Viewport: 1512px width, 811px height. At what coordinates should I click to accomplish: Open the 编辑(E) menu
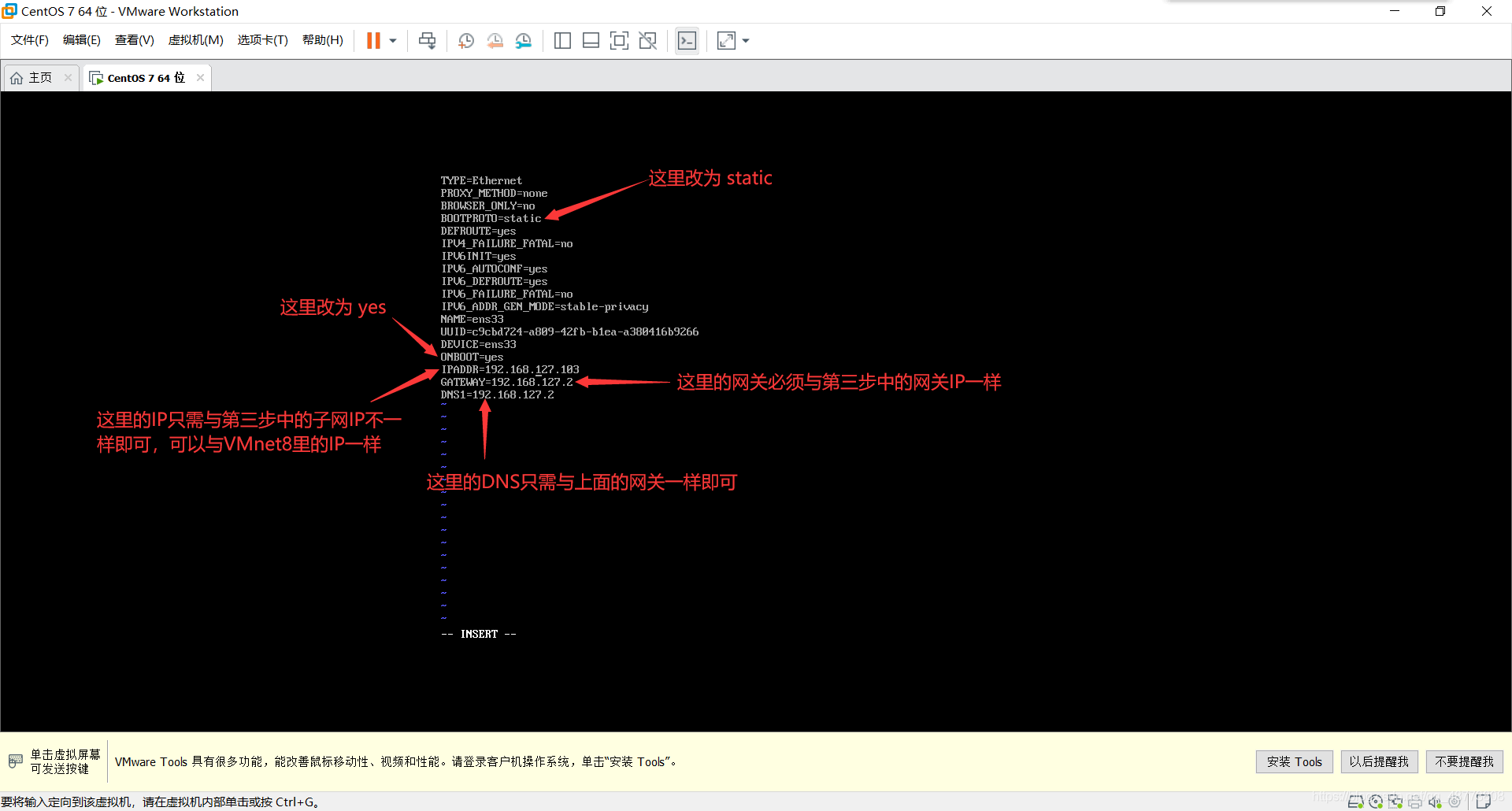pos(82,40)
